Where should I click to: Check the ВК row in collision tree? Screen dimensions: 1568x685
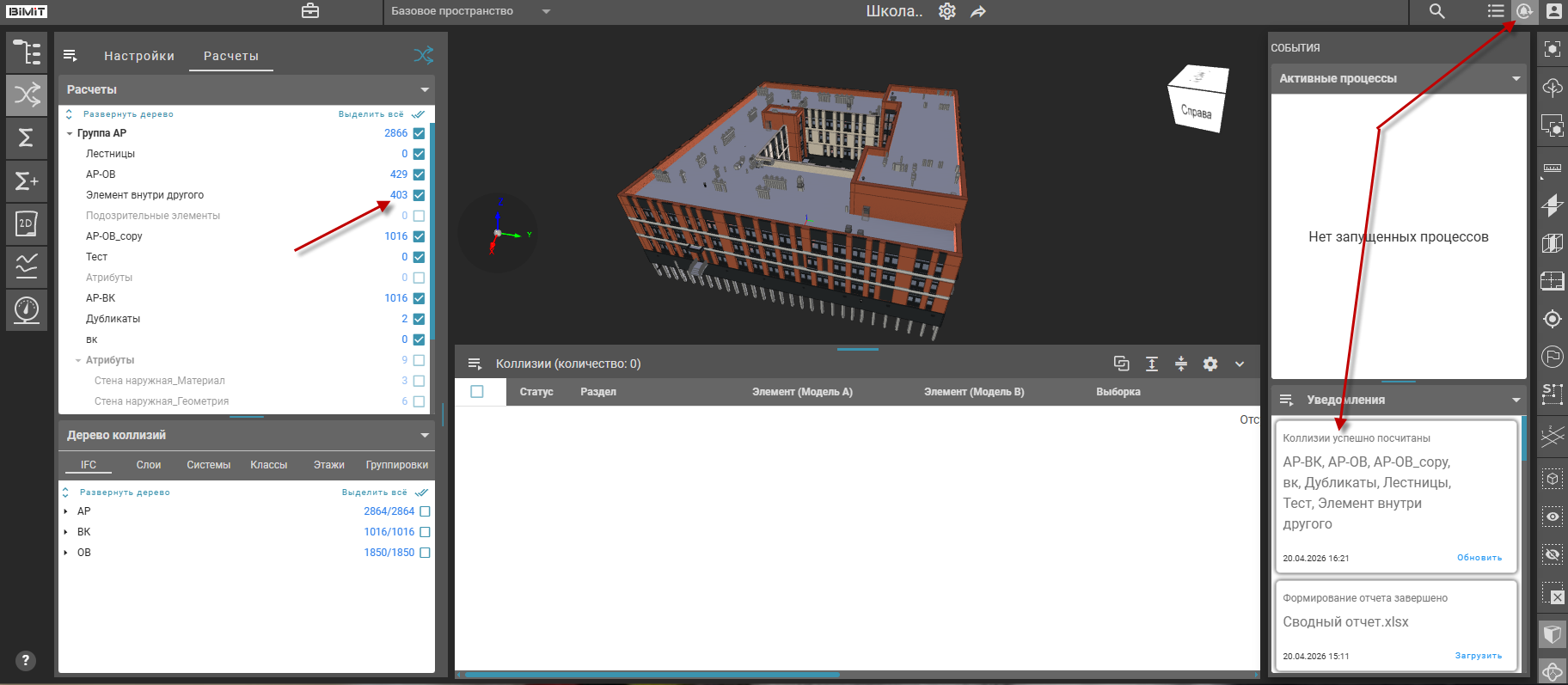click(x=425, y=532)
